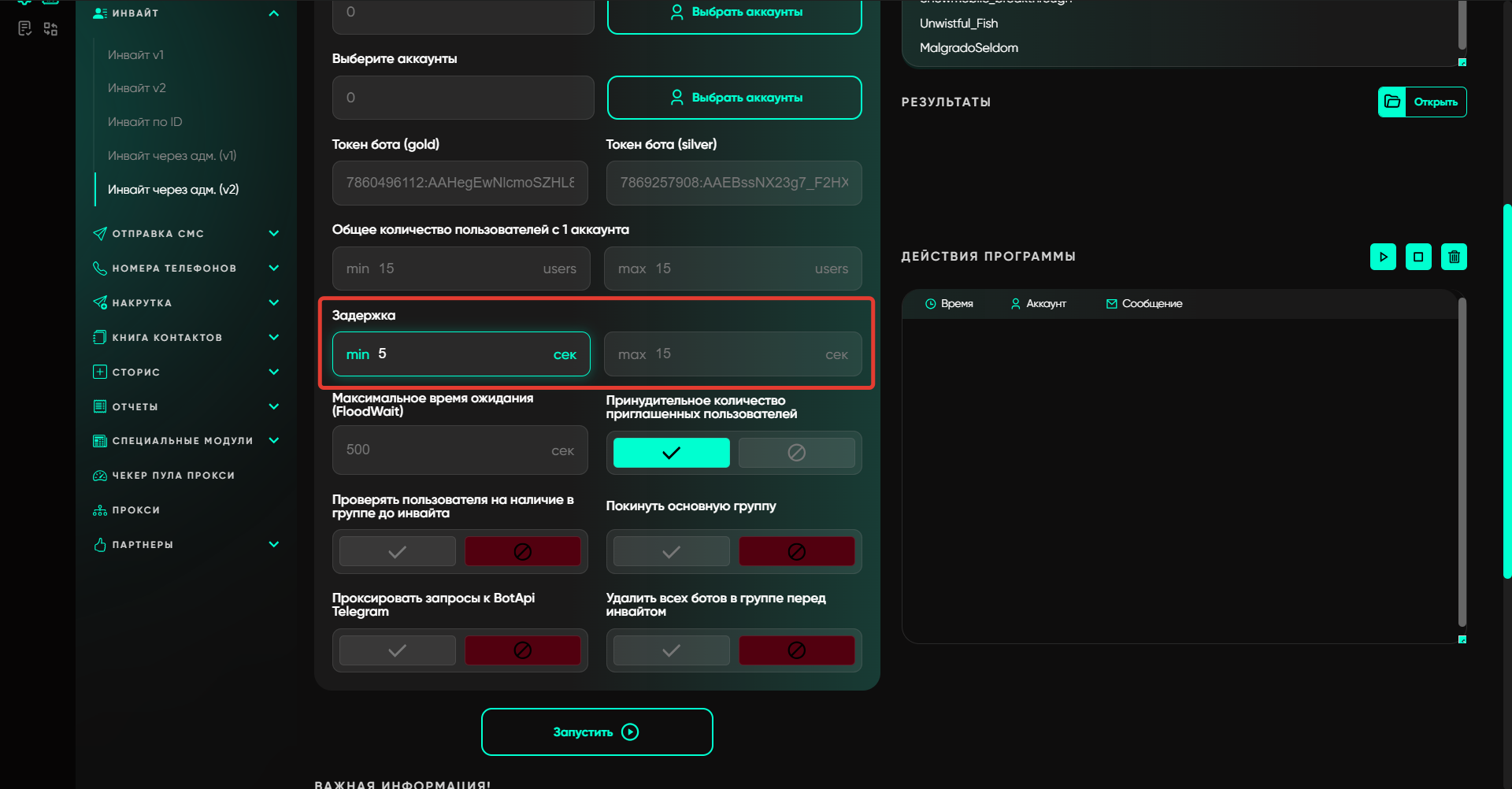Click the trash icon to clear actions log
The image size is (1512, 789).
[1454, 257]
